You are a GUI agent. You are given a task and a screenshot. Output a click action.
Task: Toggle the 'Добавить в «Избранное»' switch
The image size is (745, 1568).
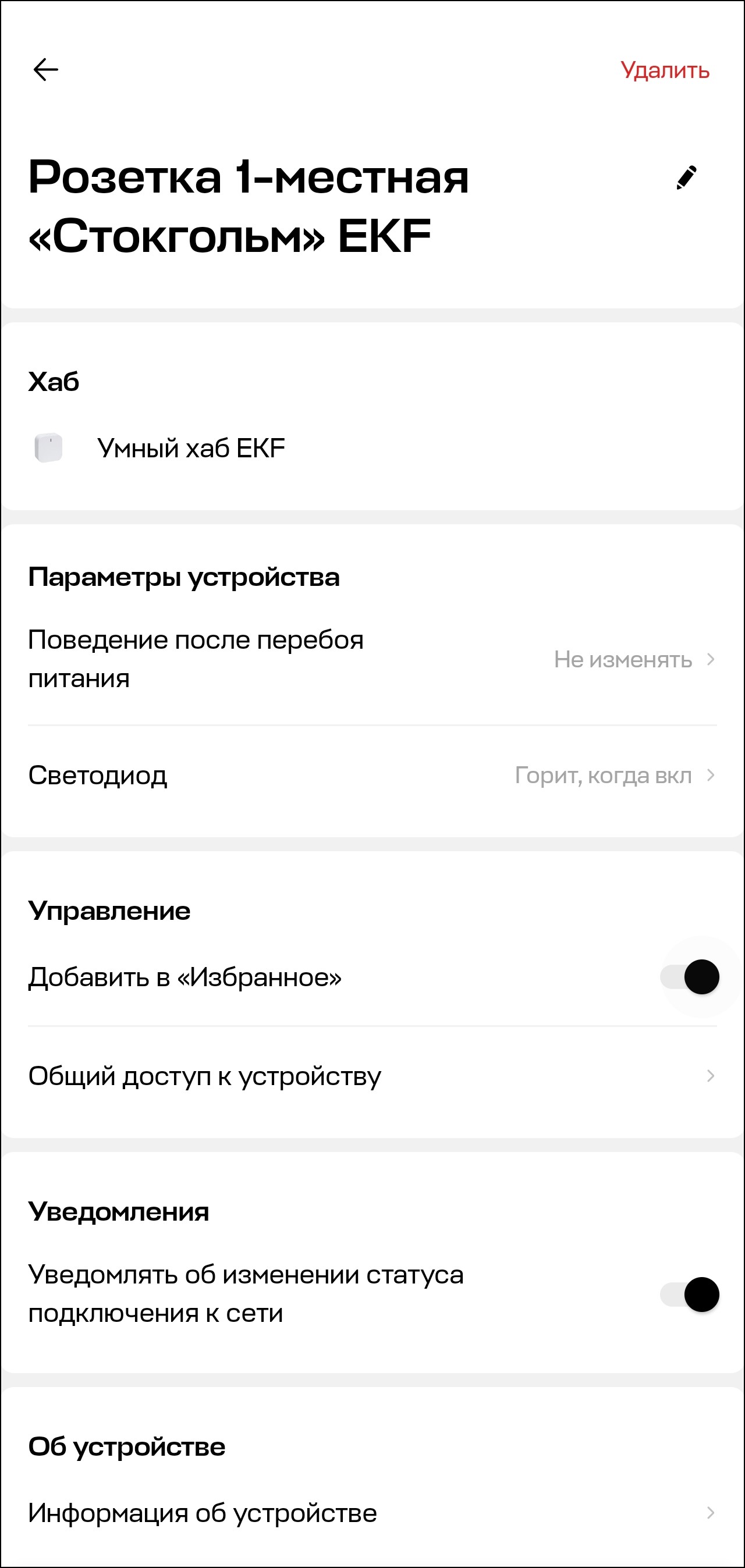[690, 977]
